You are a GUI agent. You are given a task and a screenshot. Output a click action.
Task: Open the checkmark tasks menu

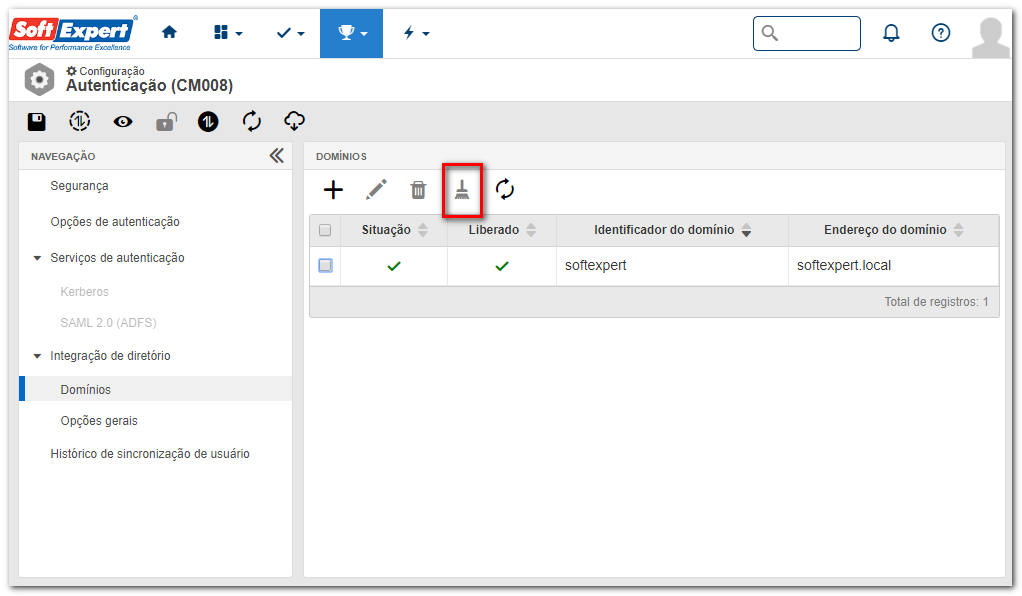290,33
